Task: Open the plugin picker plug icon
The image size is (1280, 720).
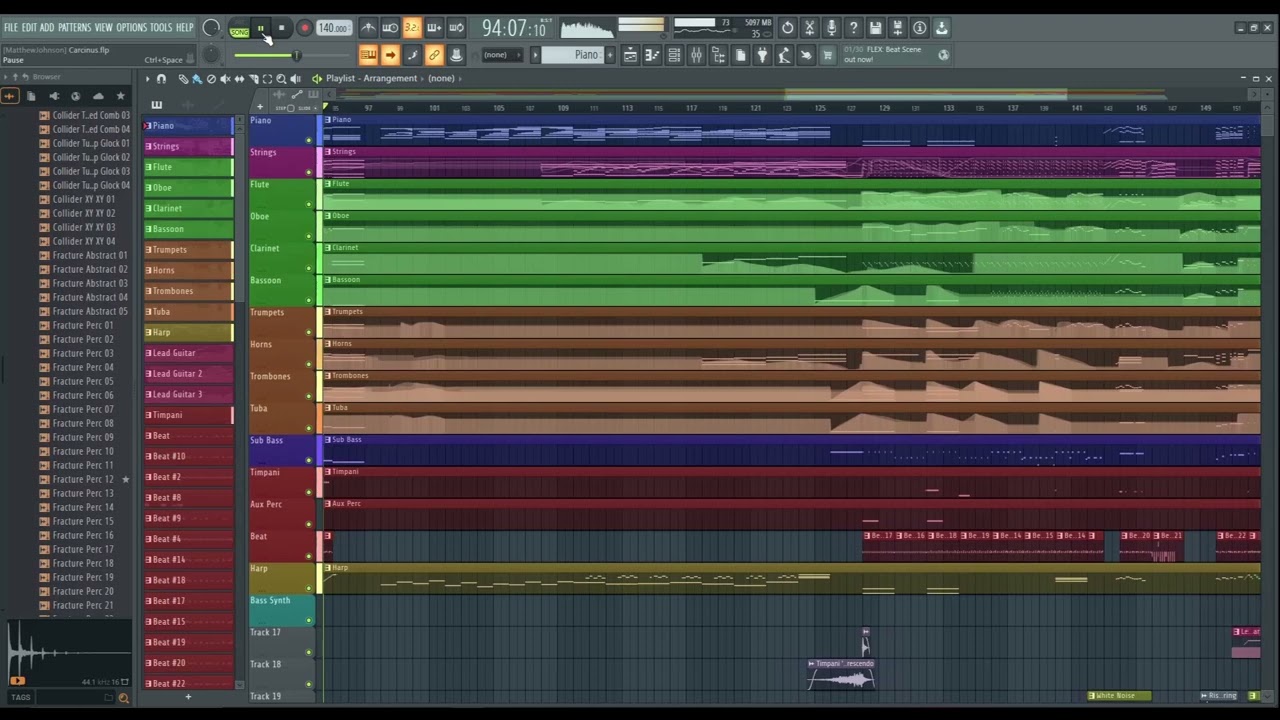Action: pos(762,55)
